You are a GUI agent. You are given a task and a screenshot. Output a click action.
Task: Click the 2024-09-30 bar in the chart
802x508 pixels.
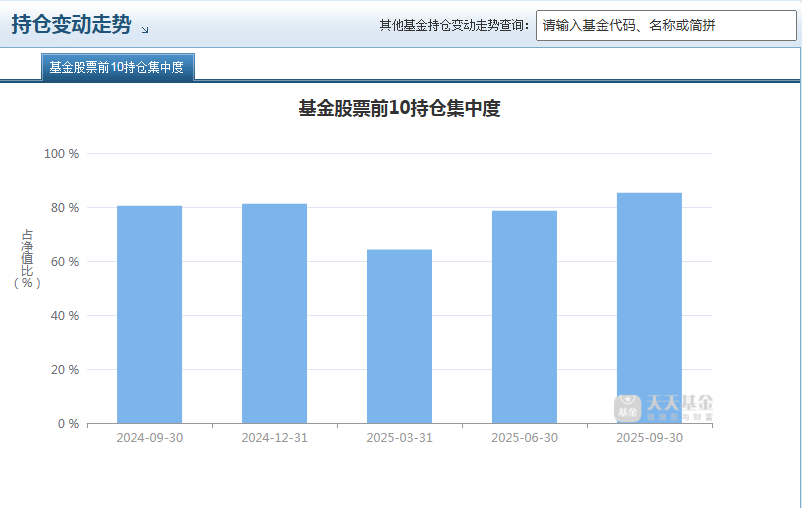[149, 315]
